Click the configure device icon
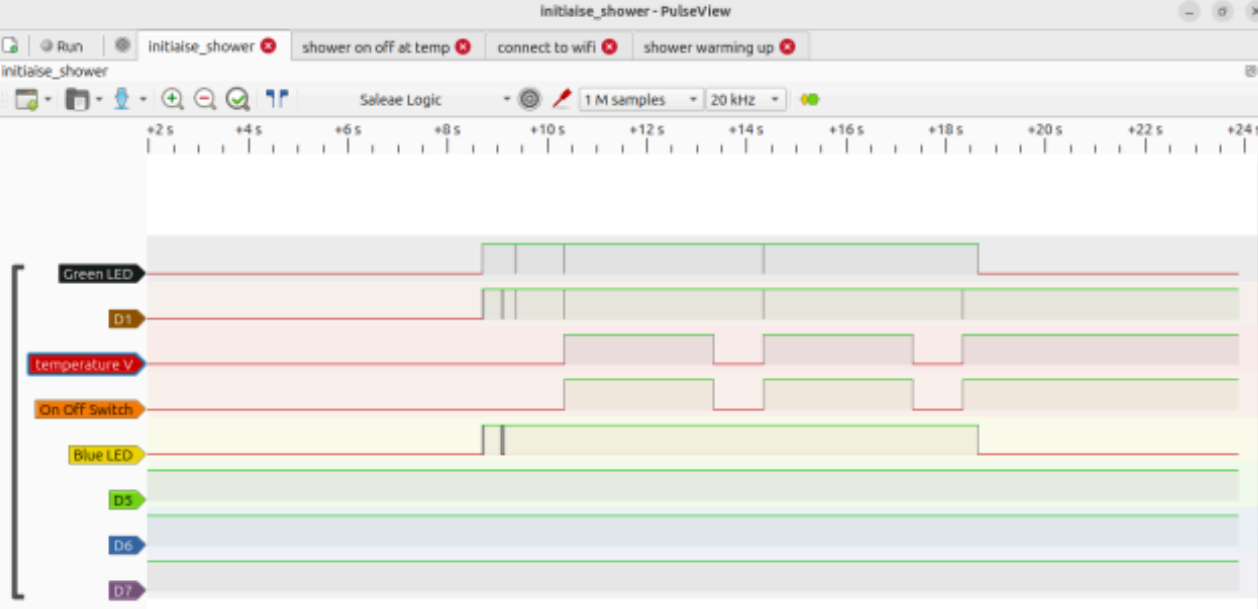Image resolution: width=1258 pixels, height=609 pixels. [530, 99]
